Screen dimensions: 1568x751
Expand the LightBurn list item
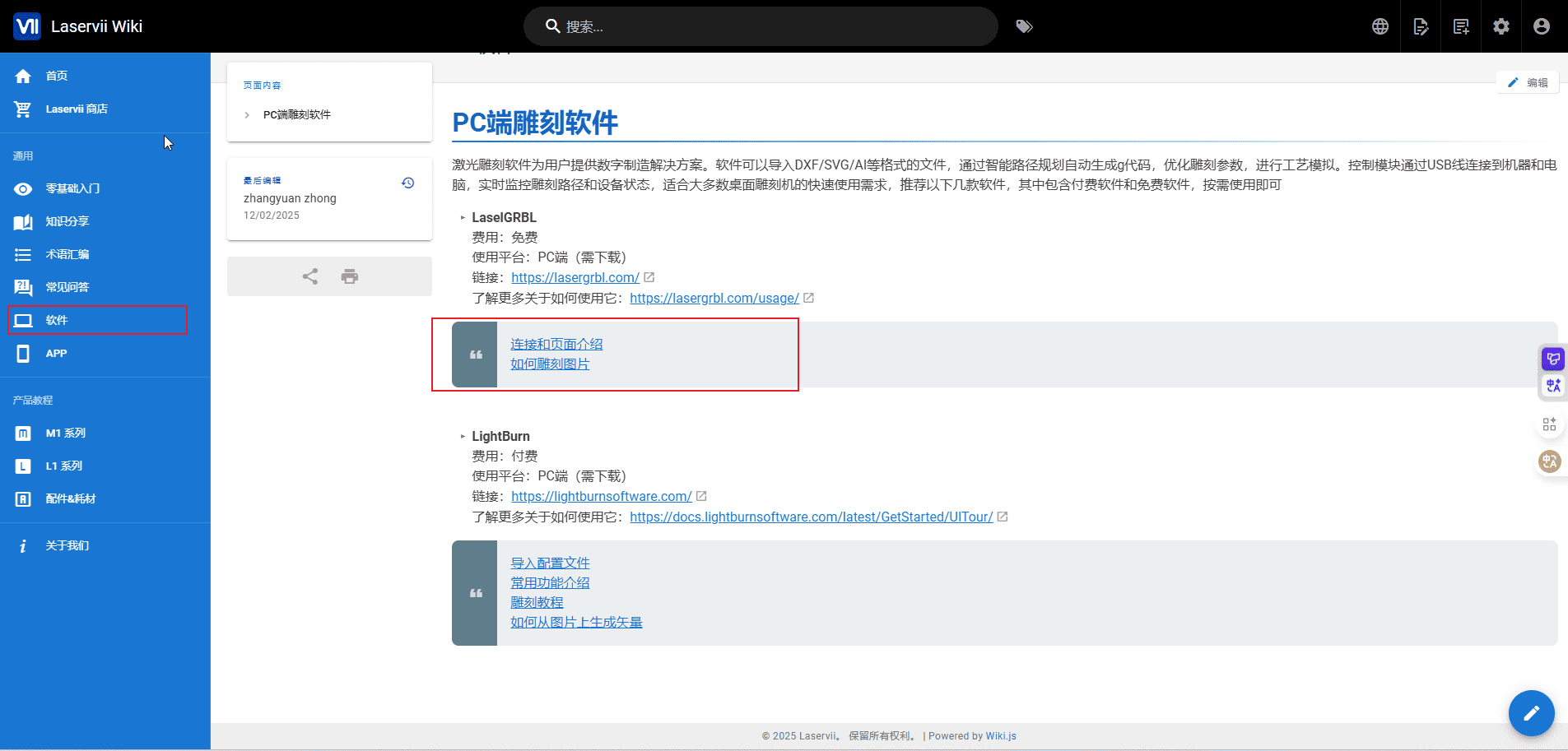pos(463,437)
